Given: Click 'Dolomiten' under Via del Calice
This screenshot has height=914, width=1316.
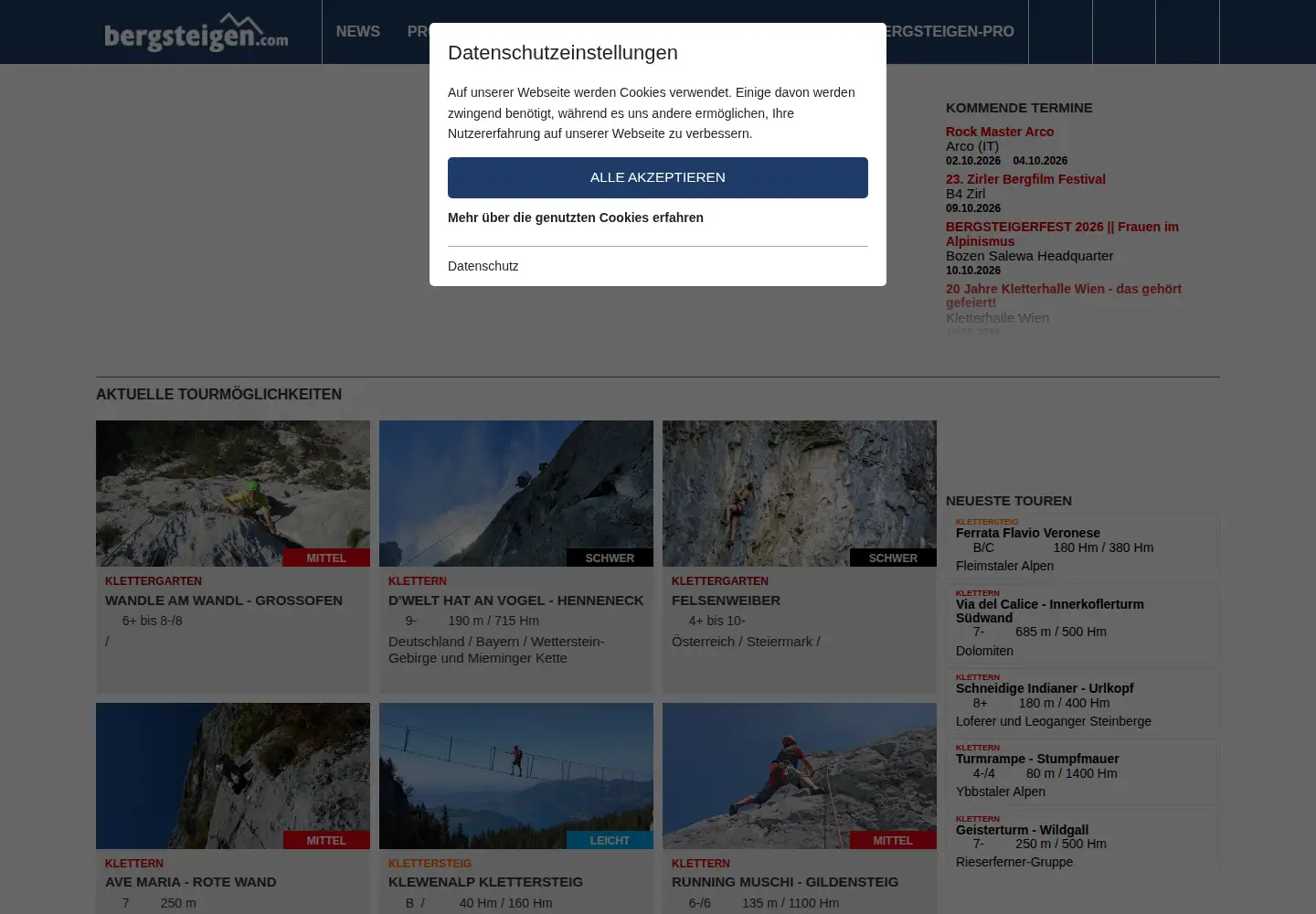Looking at the screenshot, I should pos(984,651).
